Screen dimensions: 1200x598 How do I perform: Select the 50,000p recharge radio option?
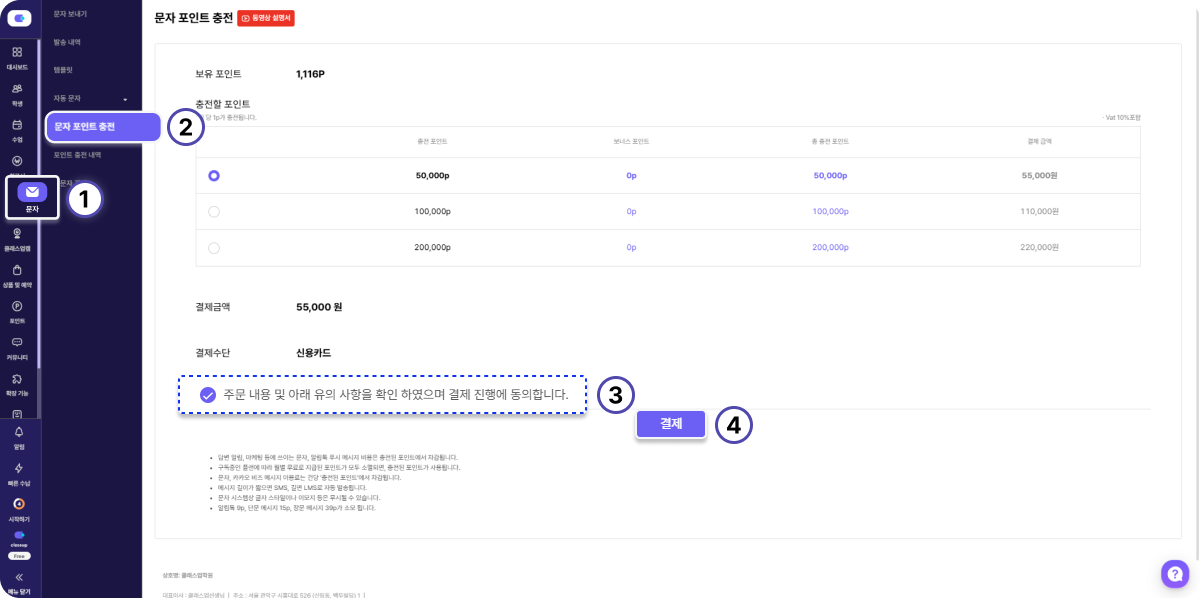tap(214, 175)
